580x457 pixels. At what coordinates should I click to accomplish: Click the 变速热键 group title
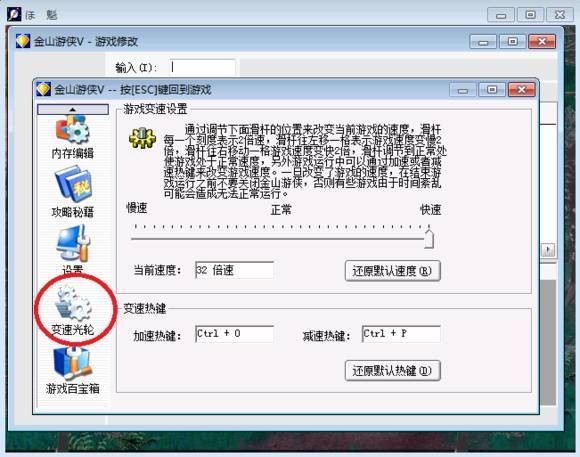pos(145,308)
